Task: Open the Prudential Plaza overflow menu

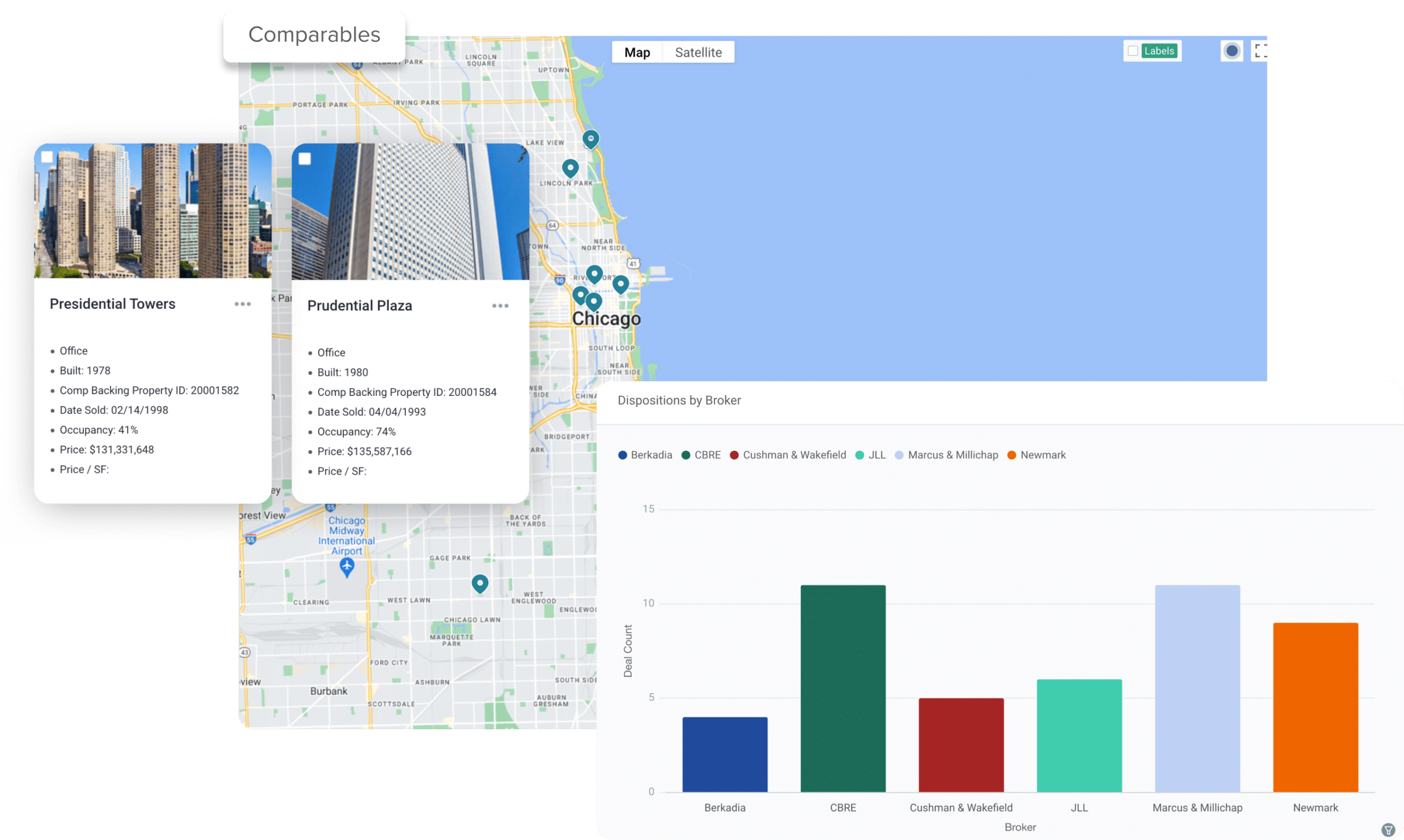Action: 501,305
